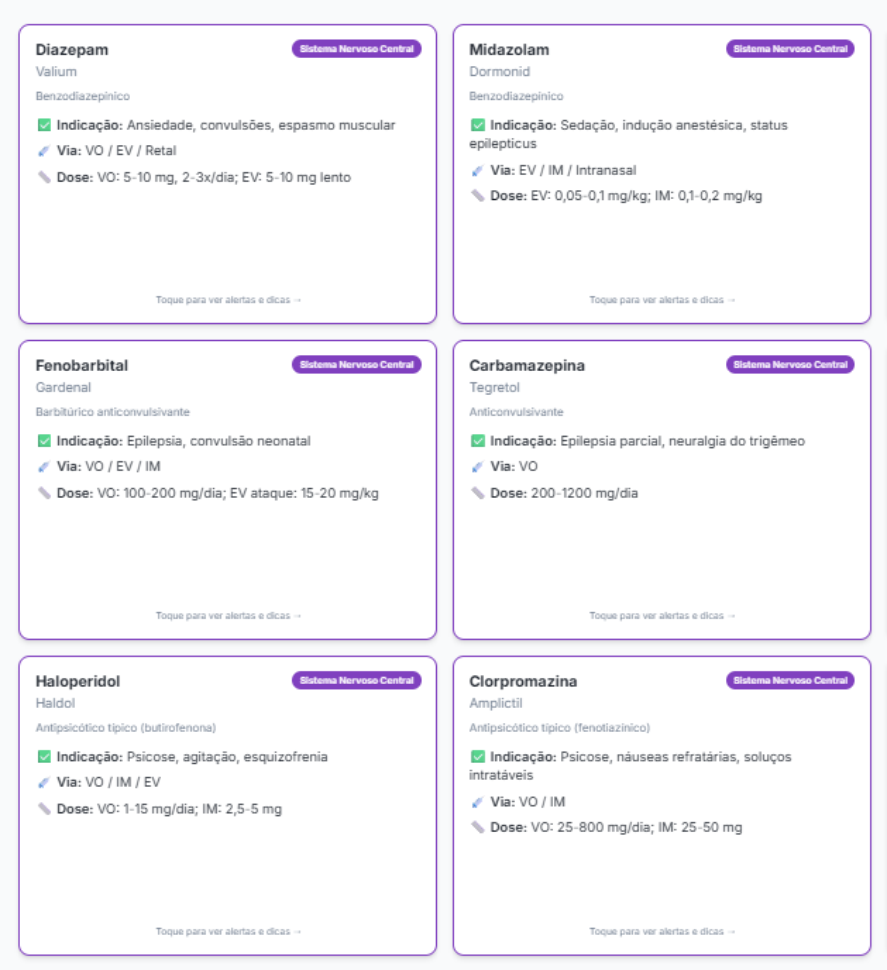Open the Fenobarbital card title

point(82,366)
